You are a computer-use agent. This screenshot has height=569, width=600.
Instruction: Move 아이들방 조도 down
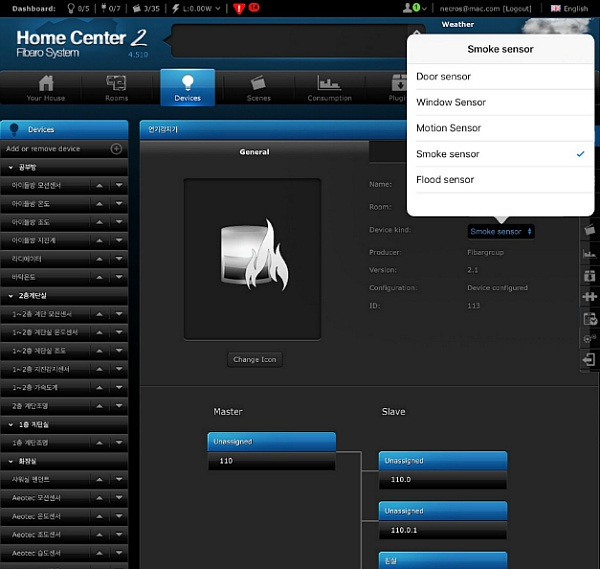[119, 222]
